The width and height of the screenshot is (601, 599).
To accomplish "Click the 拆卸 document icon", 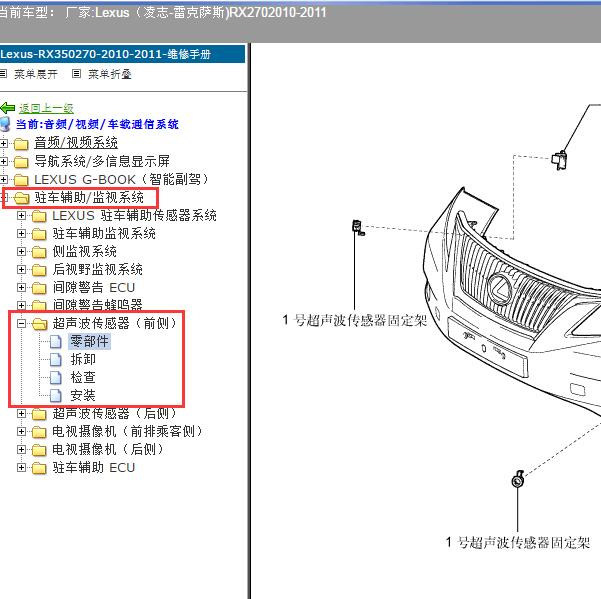I will (56, 360).
